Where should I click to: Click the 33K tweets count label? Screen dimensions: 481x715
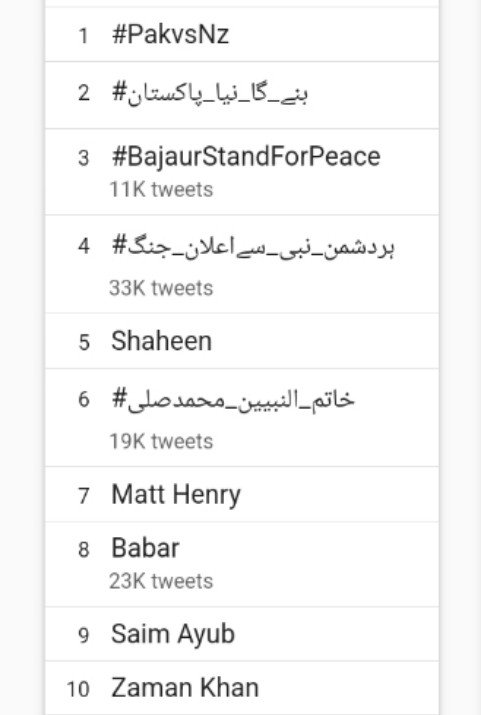pyautogui.click(x=161, y=288)
